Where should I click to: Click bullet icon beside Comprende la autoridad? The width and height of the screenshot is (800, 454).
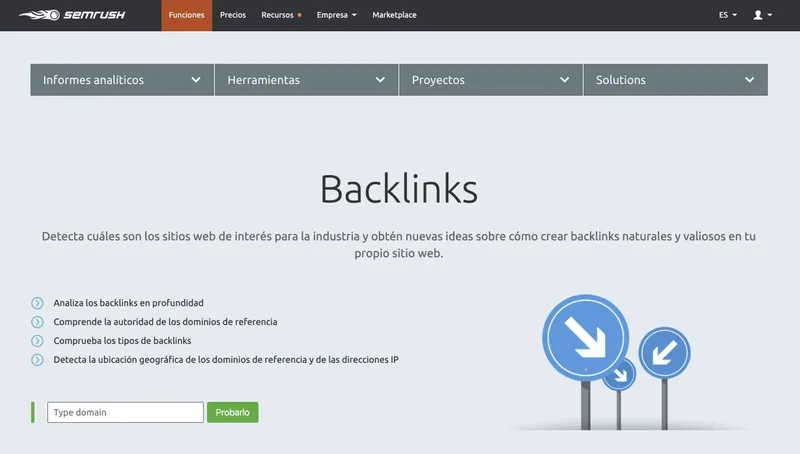tap(37, 322)
